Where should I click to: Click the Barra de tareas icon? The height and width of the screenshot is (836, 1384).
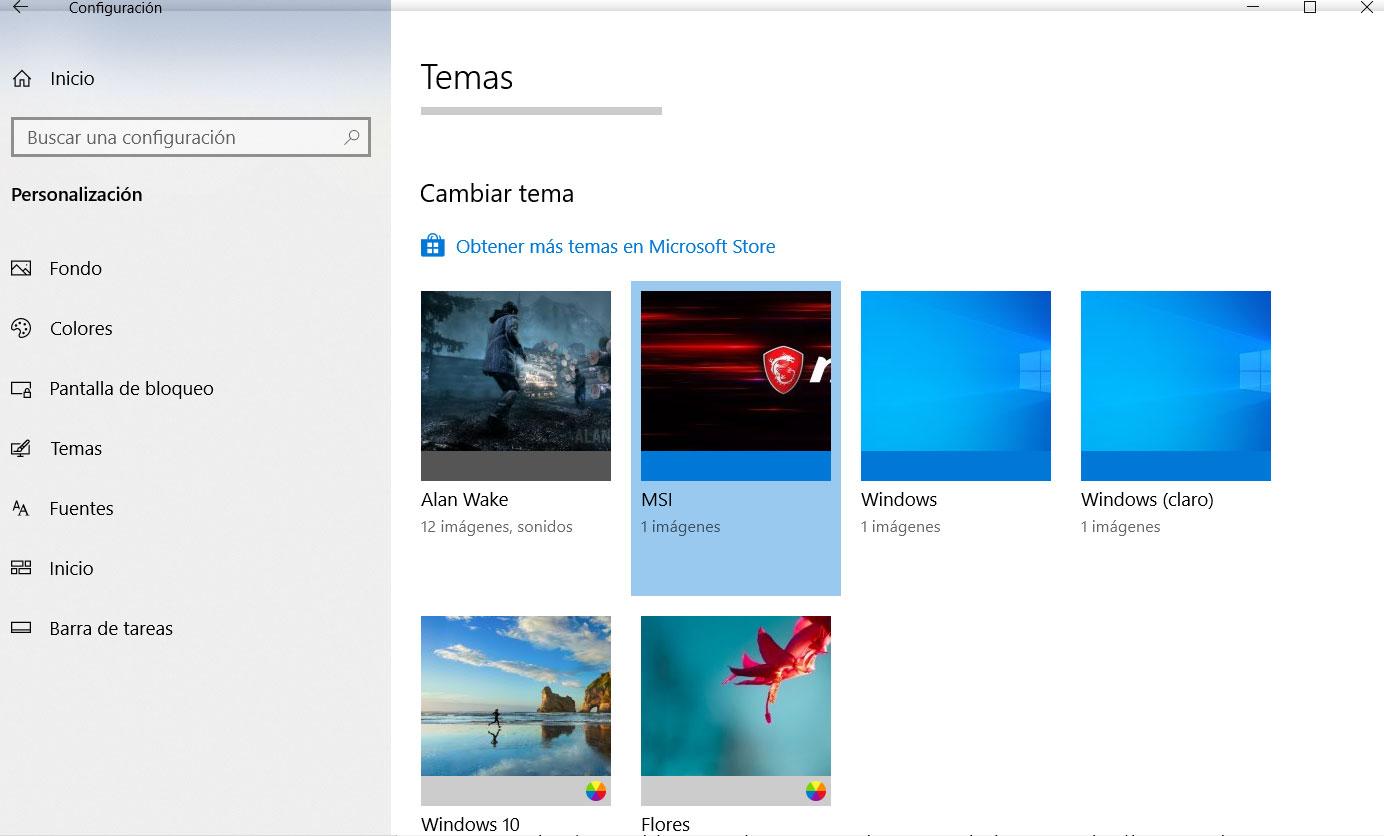pyautogui.click(x=21, y=628)
